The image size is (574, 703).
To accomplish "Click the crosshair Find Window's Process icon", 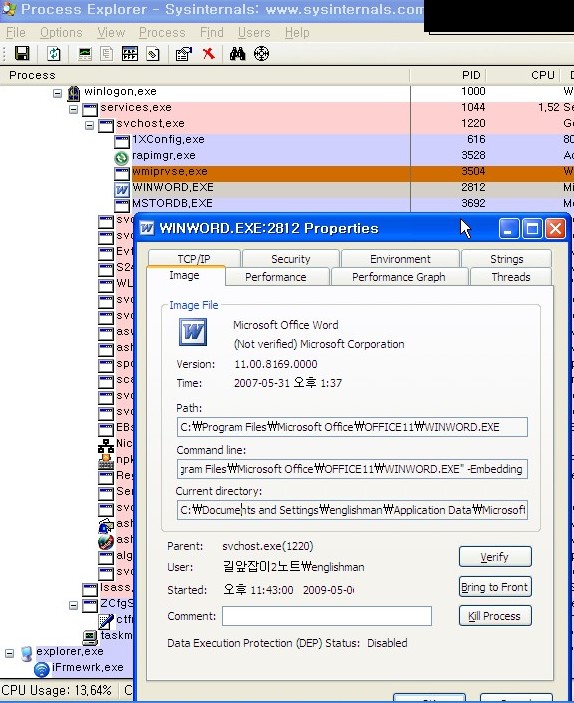I will [261, 54].
